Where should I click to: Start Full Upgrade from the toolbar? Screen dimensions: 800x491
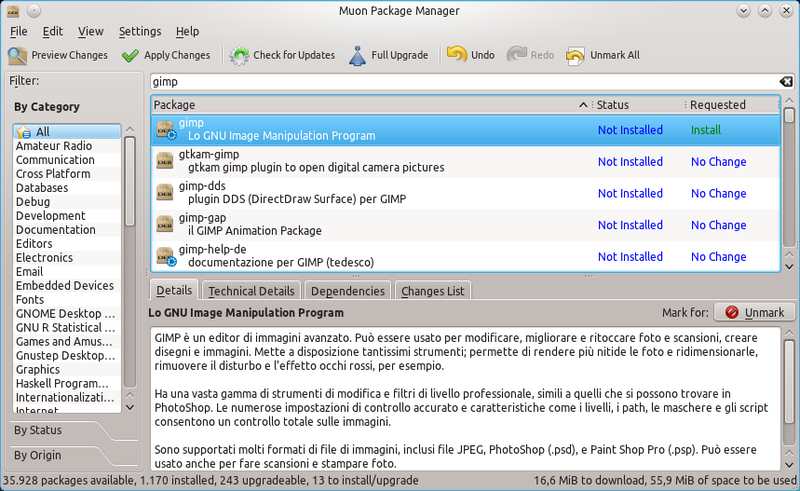(358, 55)
